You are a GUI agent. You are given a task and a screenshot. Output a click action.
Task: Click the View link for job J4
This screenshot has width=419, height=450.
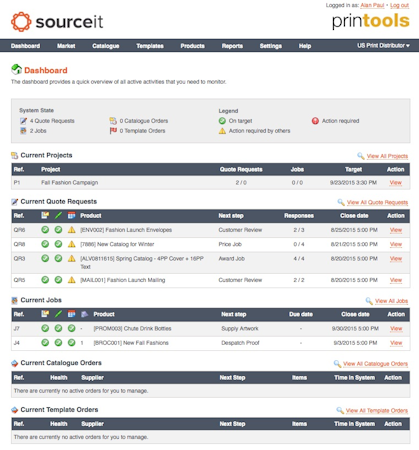pos(396,343)
